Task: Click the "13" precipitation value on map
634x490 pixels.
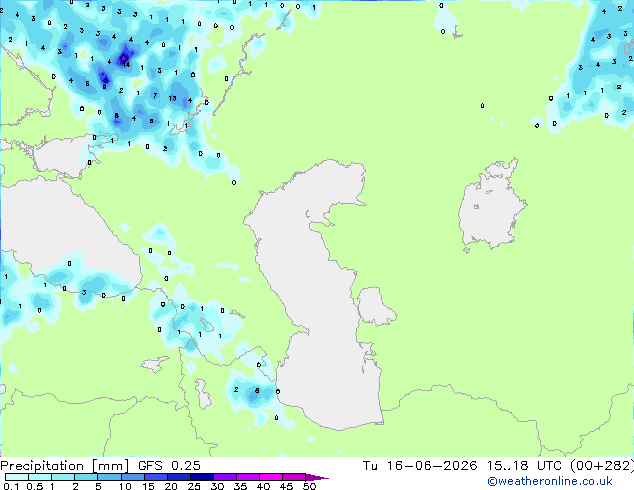Action: tap(172, 98)
